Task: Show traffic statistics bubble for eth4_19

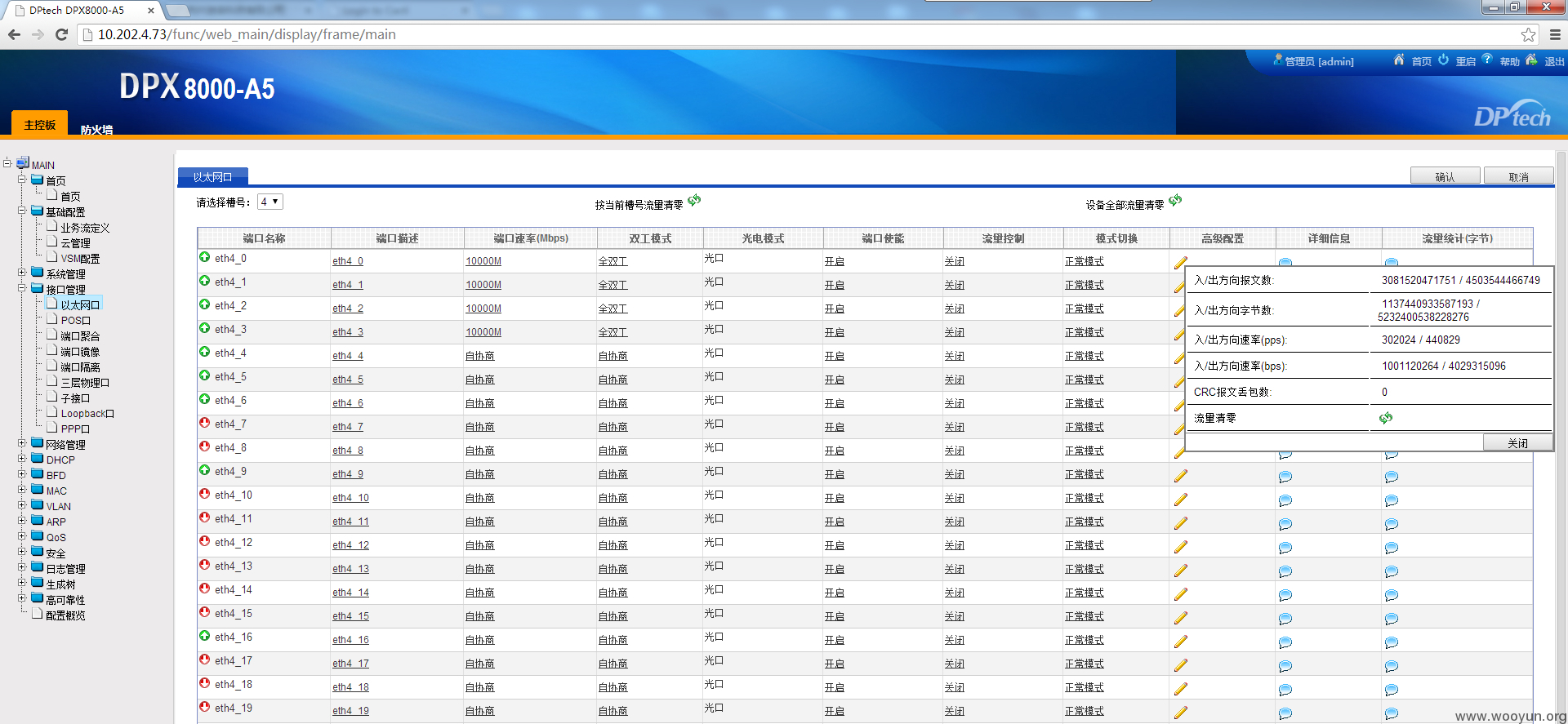Action: 1392,713
